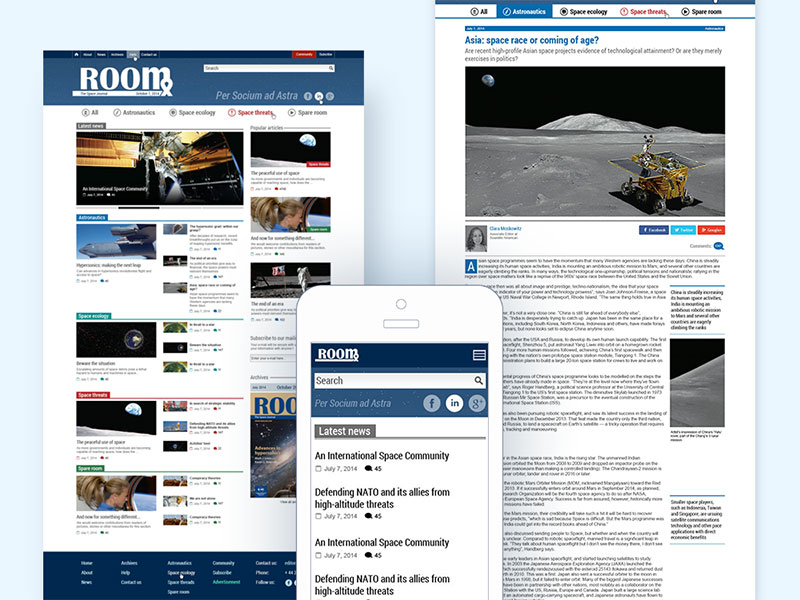Click Space ecology in the desktop footer links
The image size is (800, 600).
[181, 572]
